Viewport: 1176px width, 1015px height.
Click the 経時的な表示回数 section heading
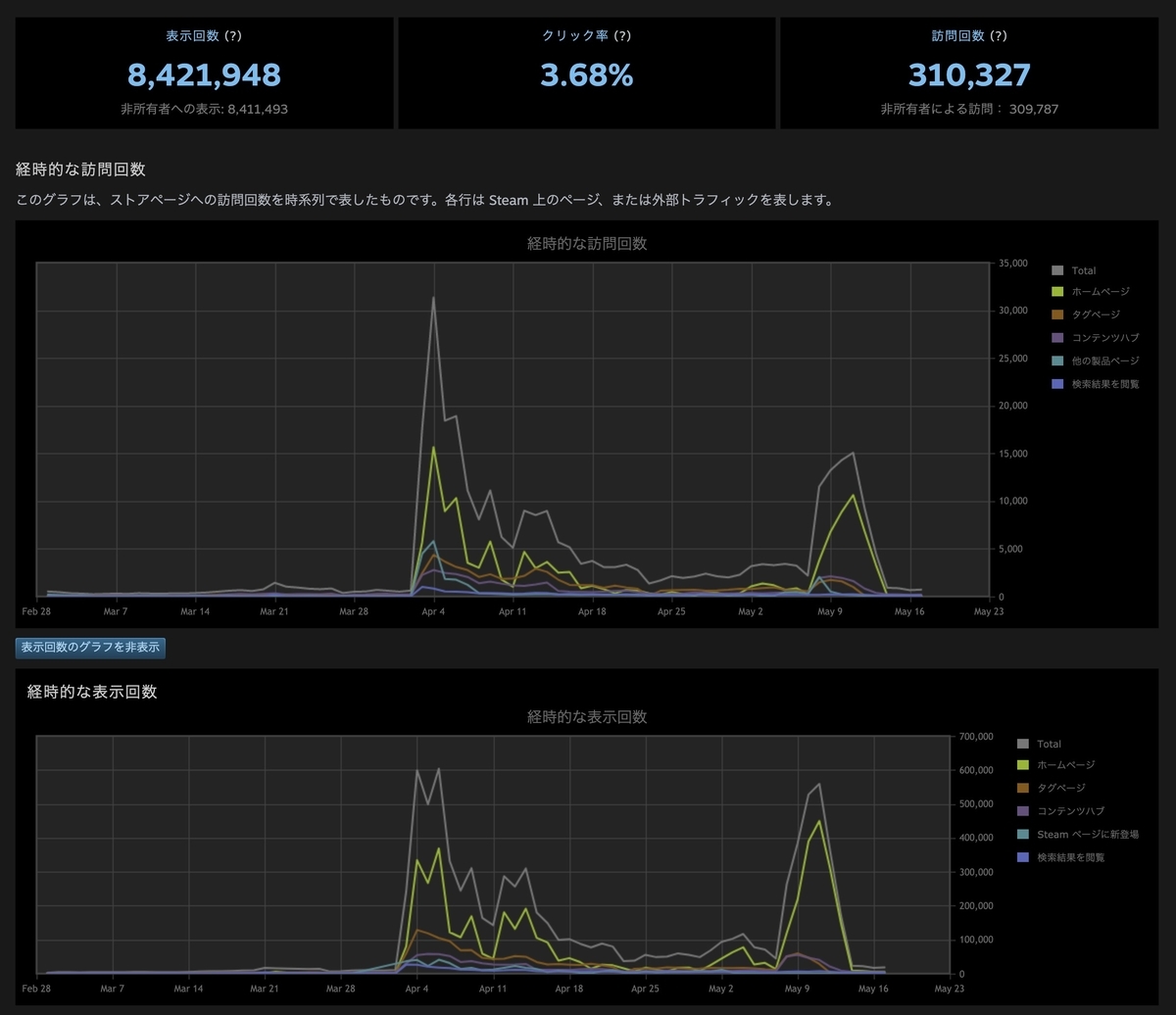point(92,692)
